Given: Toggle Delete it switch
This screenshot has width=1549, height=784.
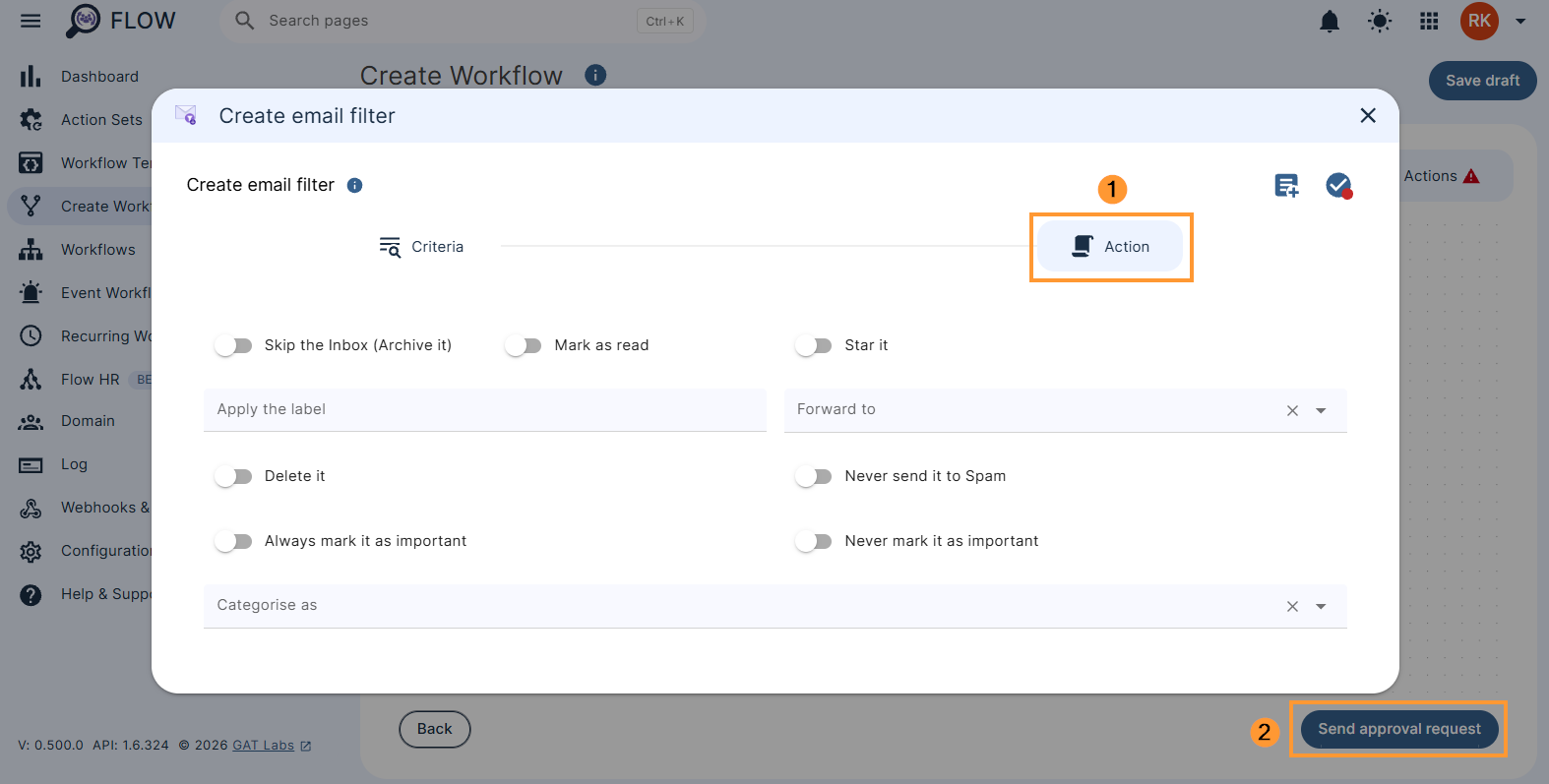Looking at the screenshot, I should [x=233, y=476].
